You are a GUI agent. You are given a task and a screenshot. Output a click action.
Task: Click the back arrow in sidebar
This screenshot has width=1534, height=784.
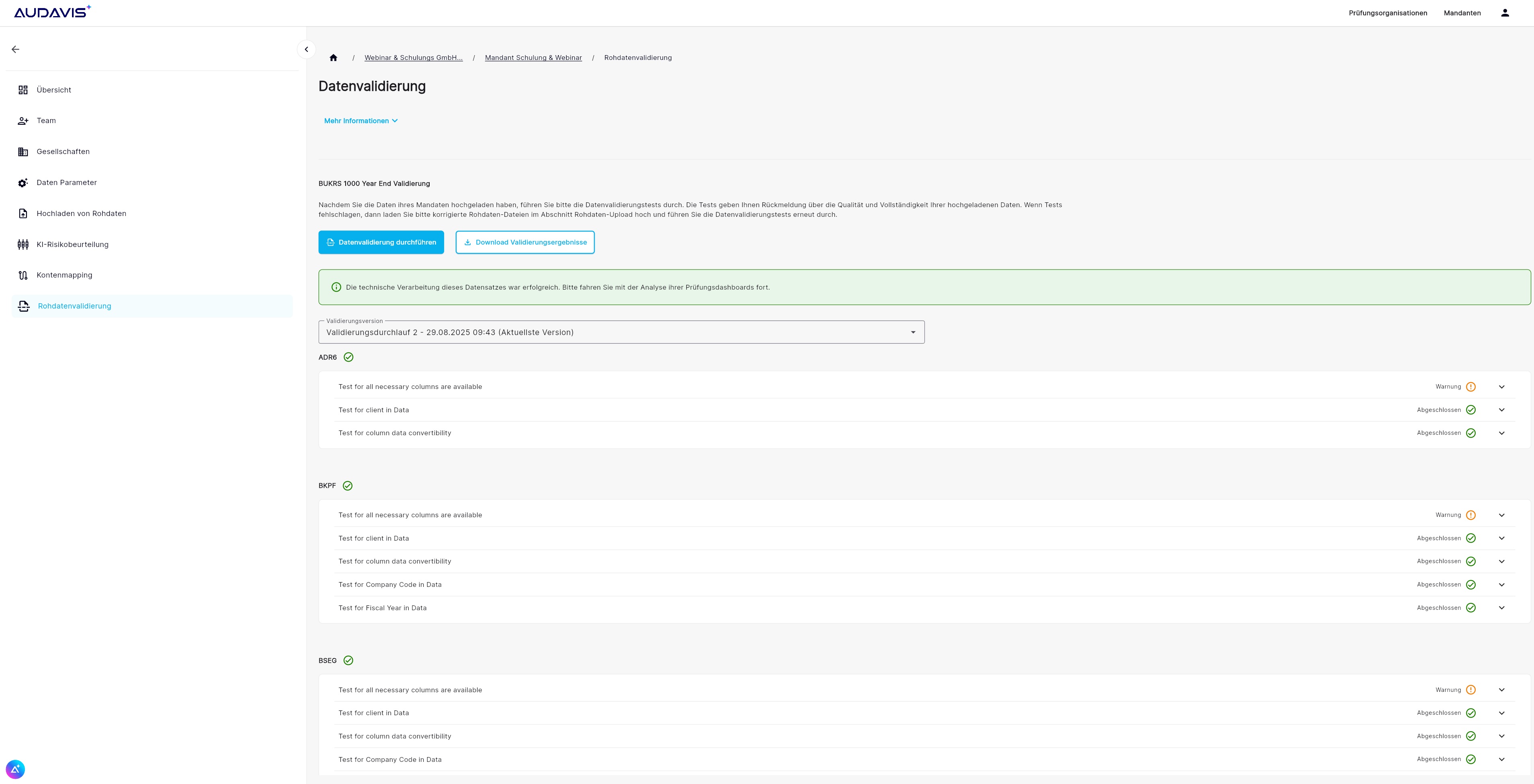click(x=15, y=49)
